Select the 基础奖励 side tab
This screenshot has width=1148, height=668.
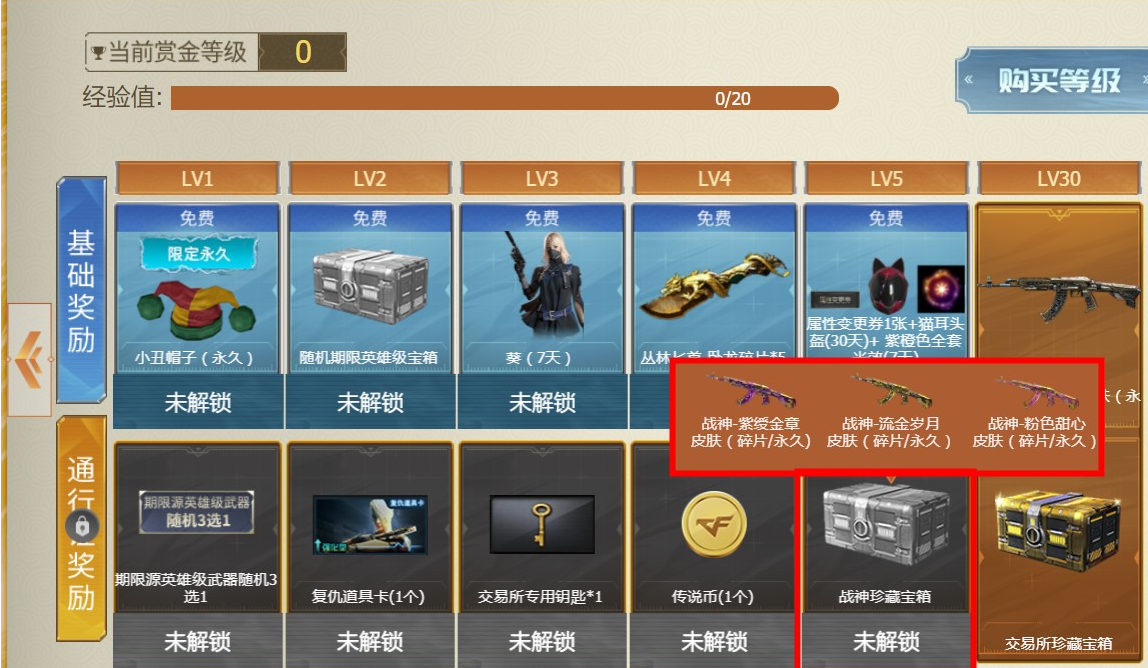(81, 290)
